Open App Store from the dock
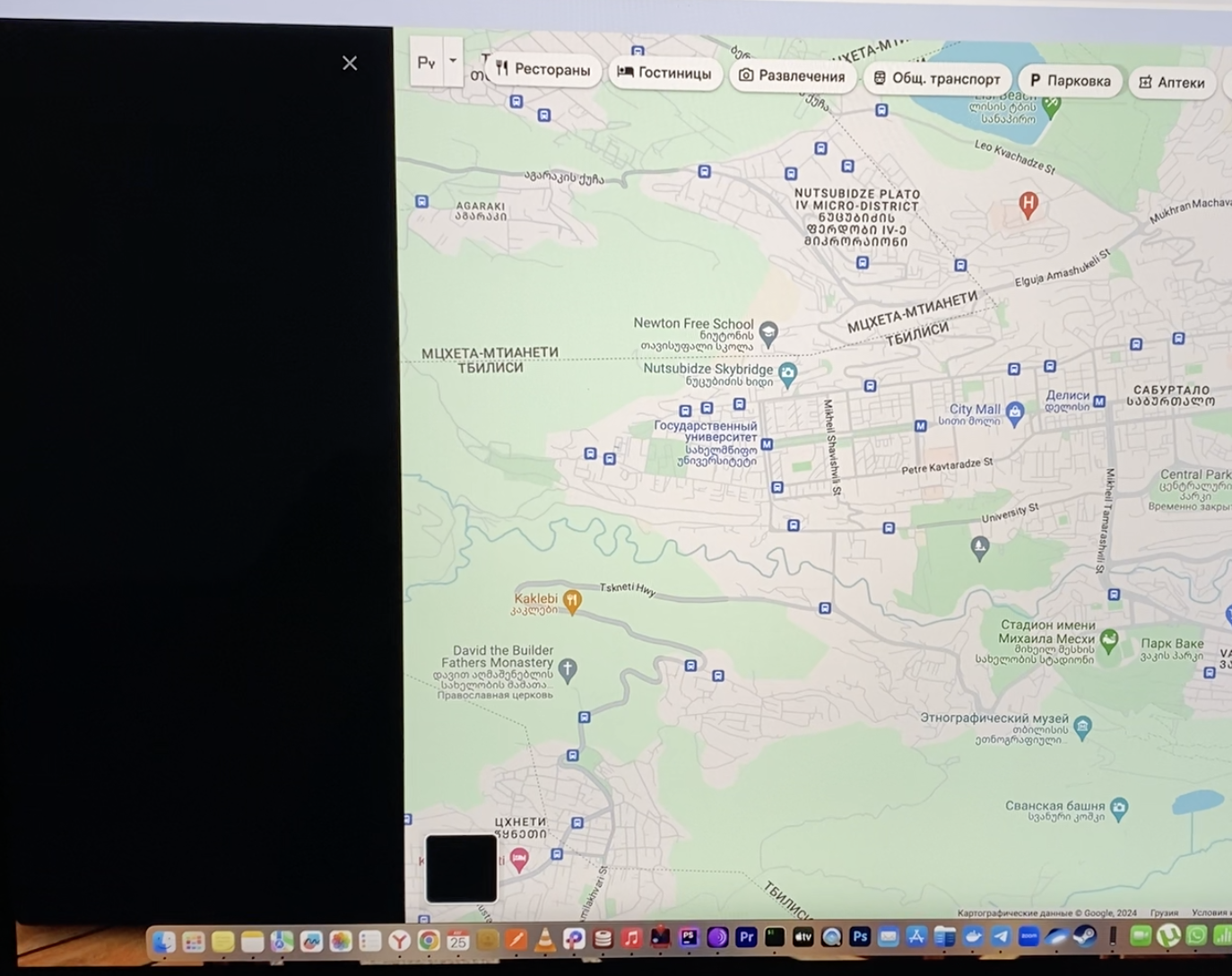Image resolution: width=1232 pixels, height=976 pixels. 916,937
